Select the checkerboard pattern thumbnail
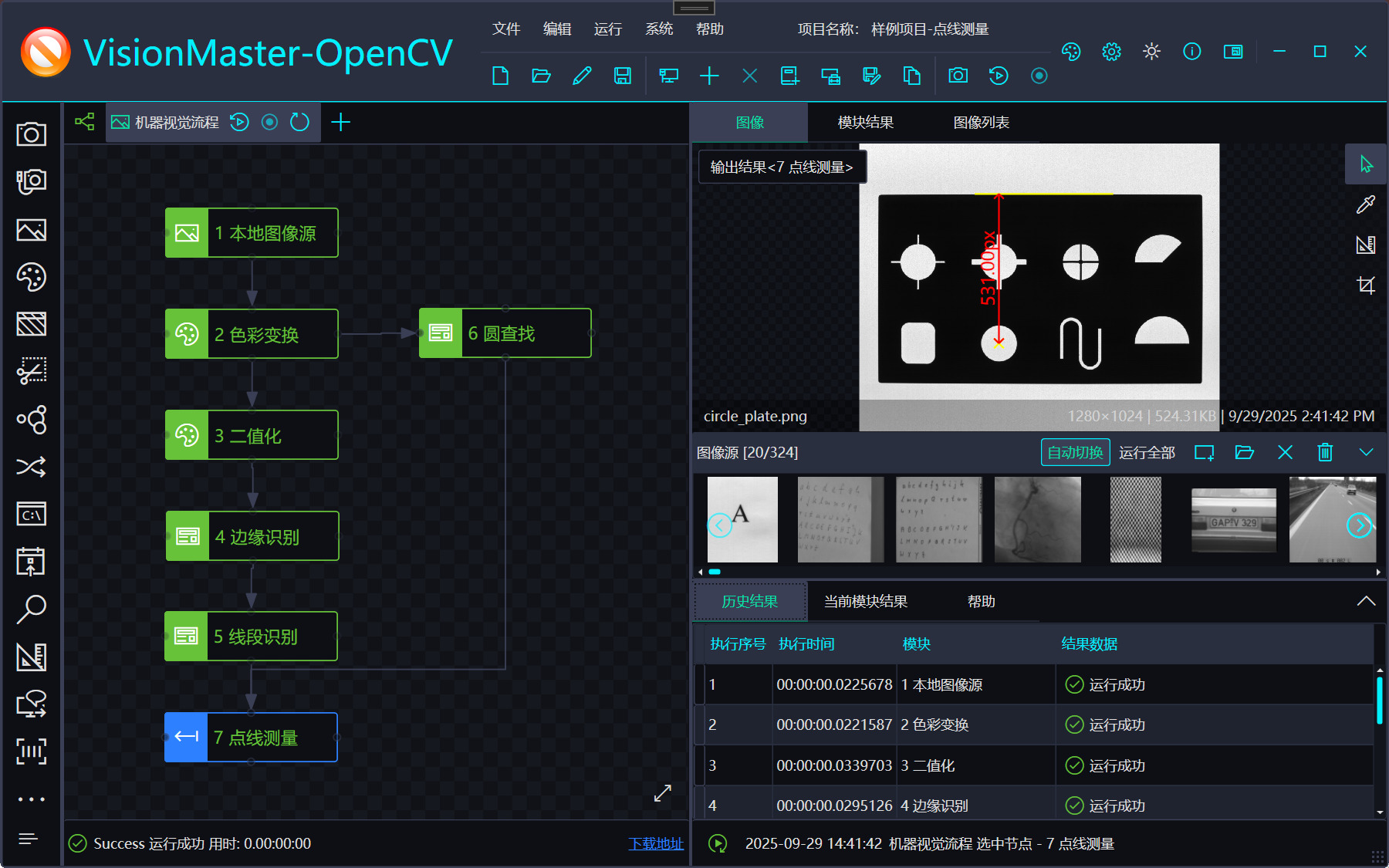This screenshot has height=868, width=1389. click(1135, 519)
